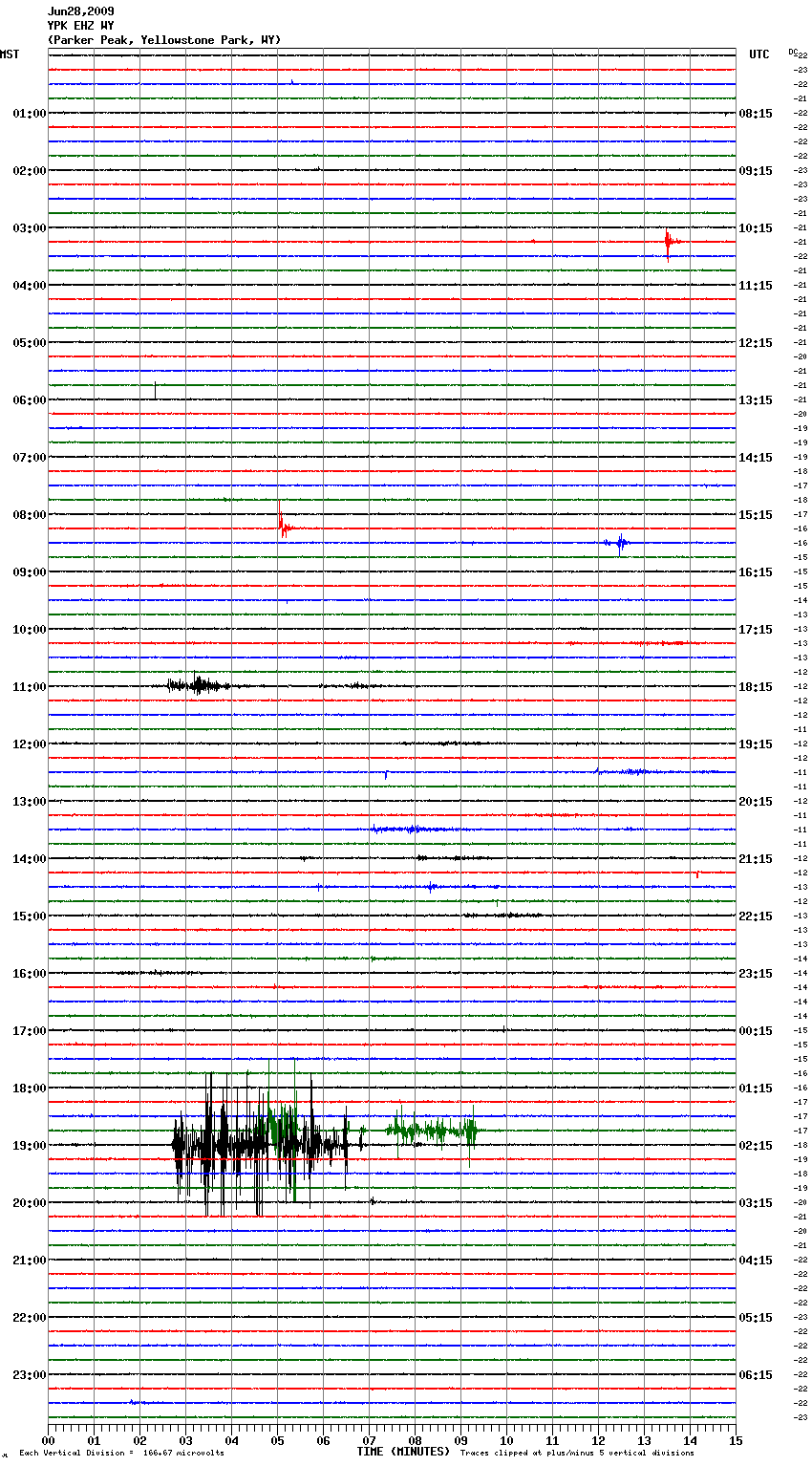Click the MST column header
812x1466 pixels.
10,54
